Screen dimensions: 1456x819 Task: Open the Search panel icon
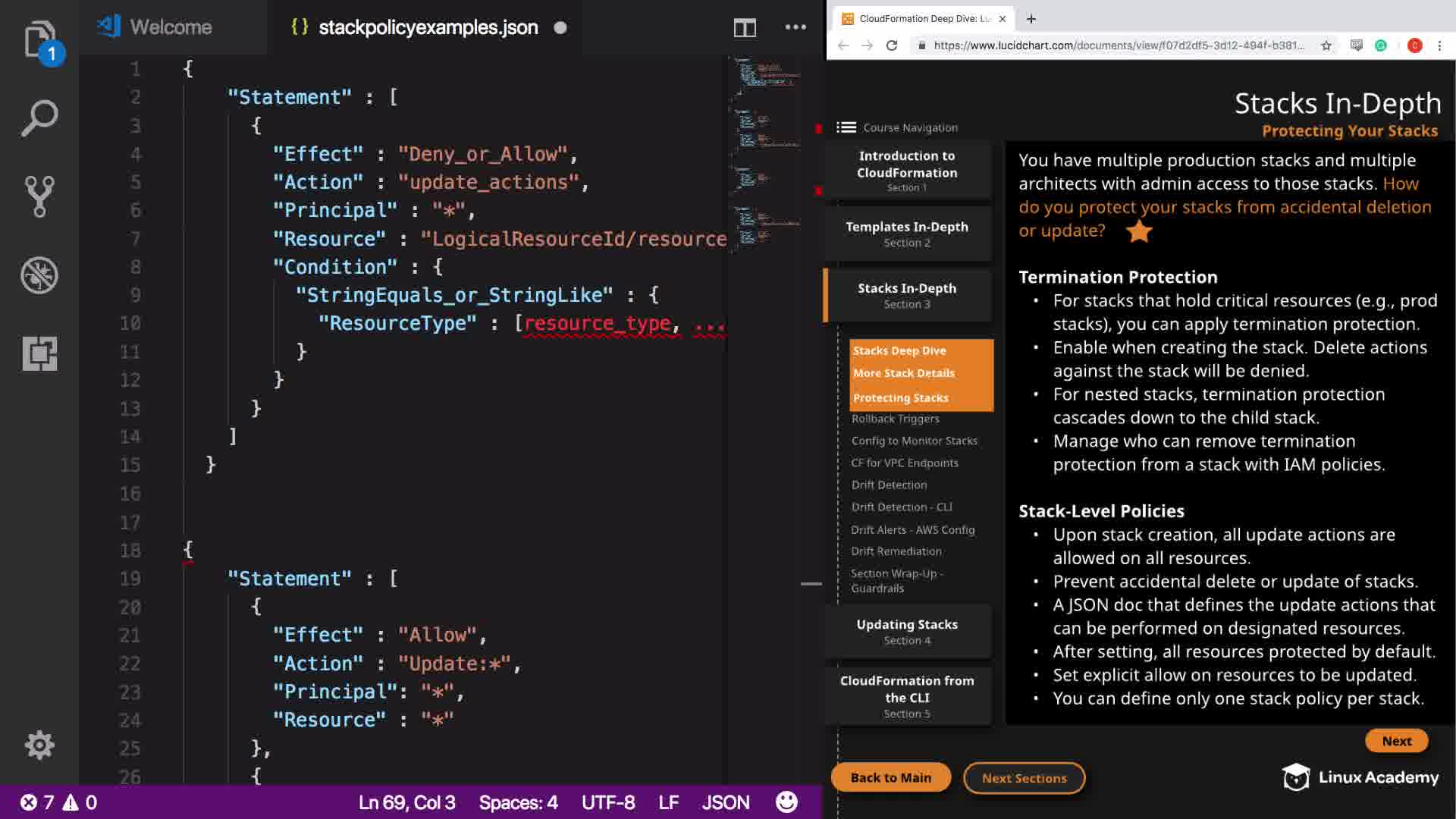coord(39,118)
